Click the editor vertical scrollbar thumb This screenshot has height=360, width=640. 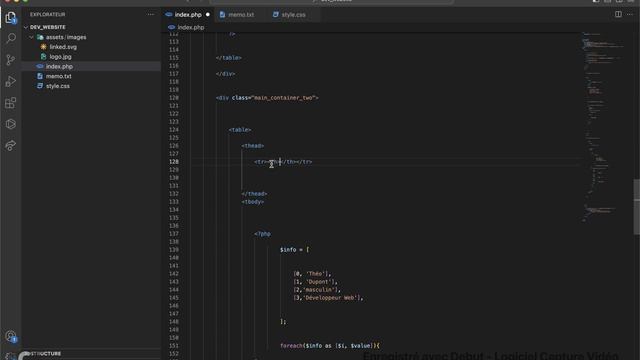pos(636,207)
